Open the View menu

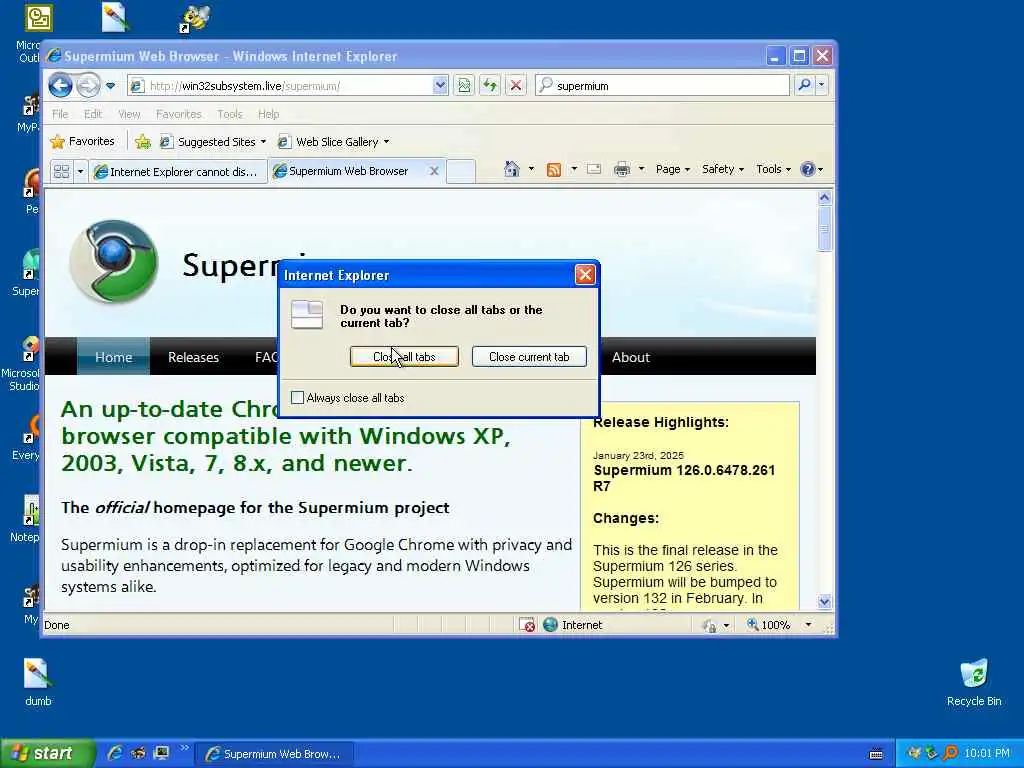pyautogui.click(x=129, y=114)
